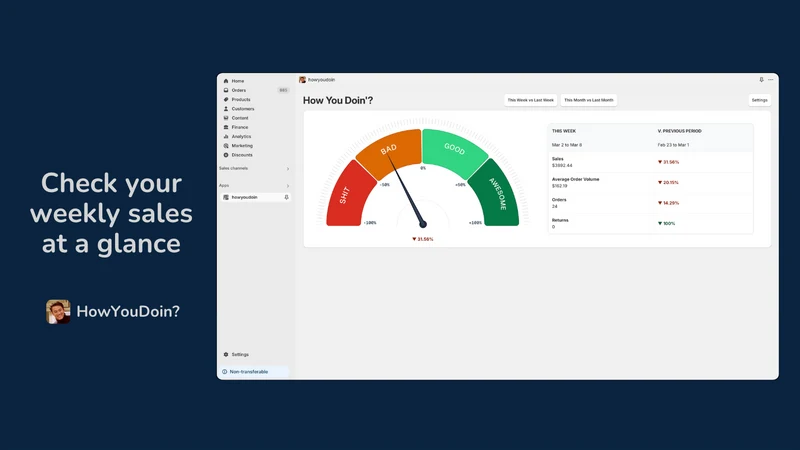Viewport: 800px width, 450px height.
Task: Click the Marketing target icon
Action: tap(226, 146)
